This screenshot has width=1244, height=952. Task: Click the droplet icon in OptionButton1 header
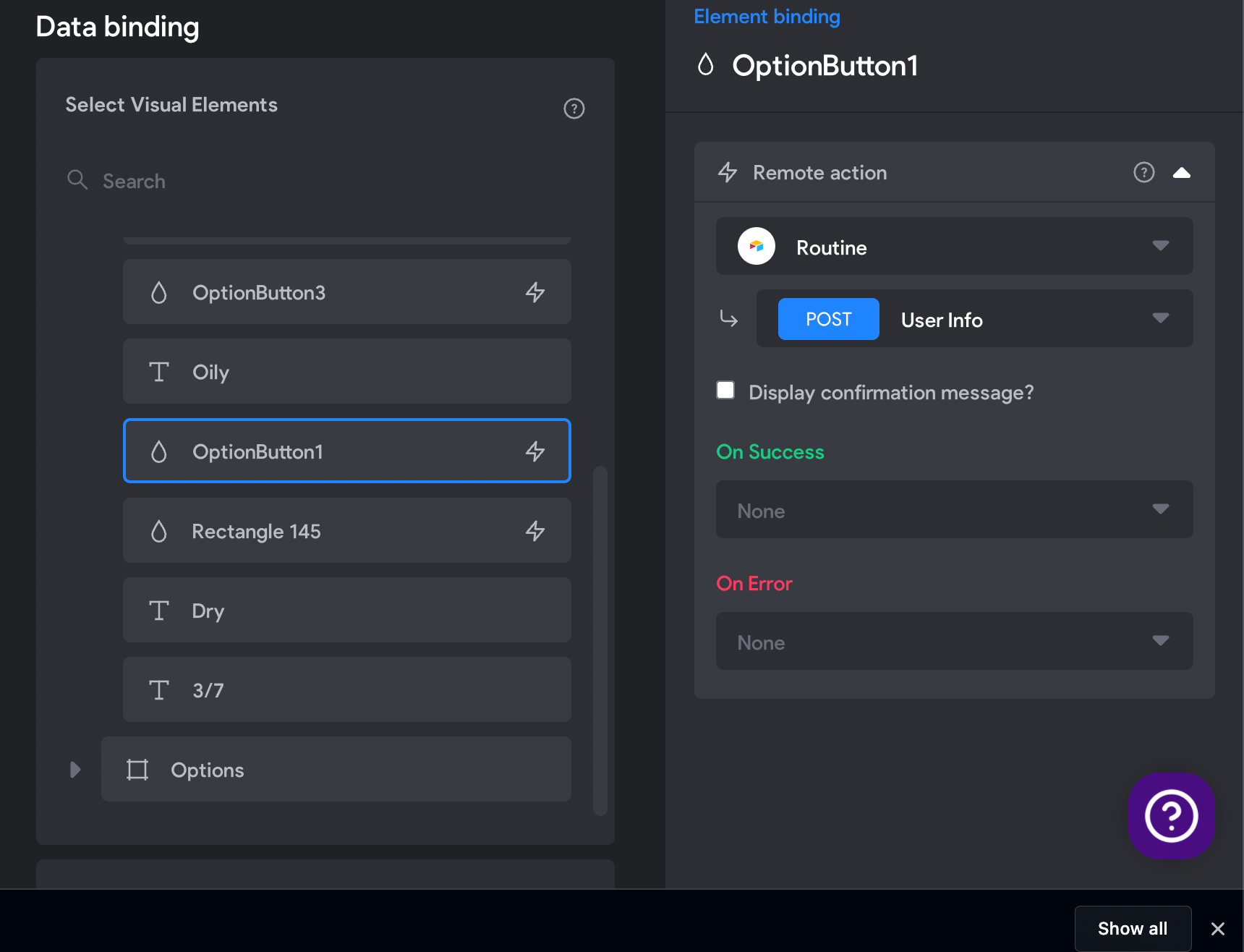coord(706,65)
